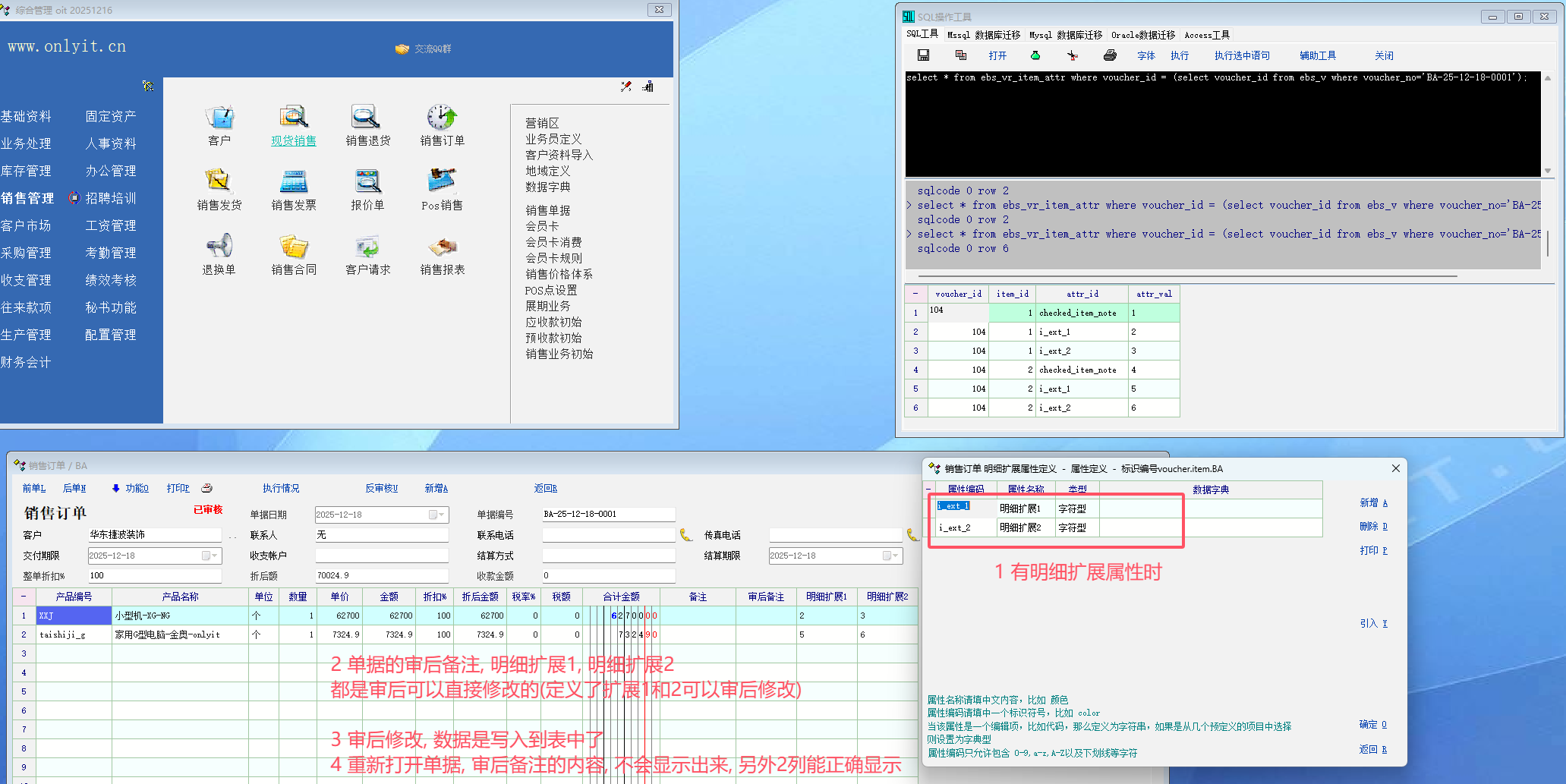Open the 销售合同 sales contract icon
The height and width of the screenshot is (784, 1566).
click(x=293, y=247)
